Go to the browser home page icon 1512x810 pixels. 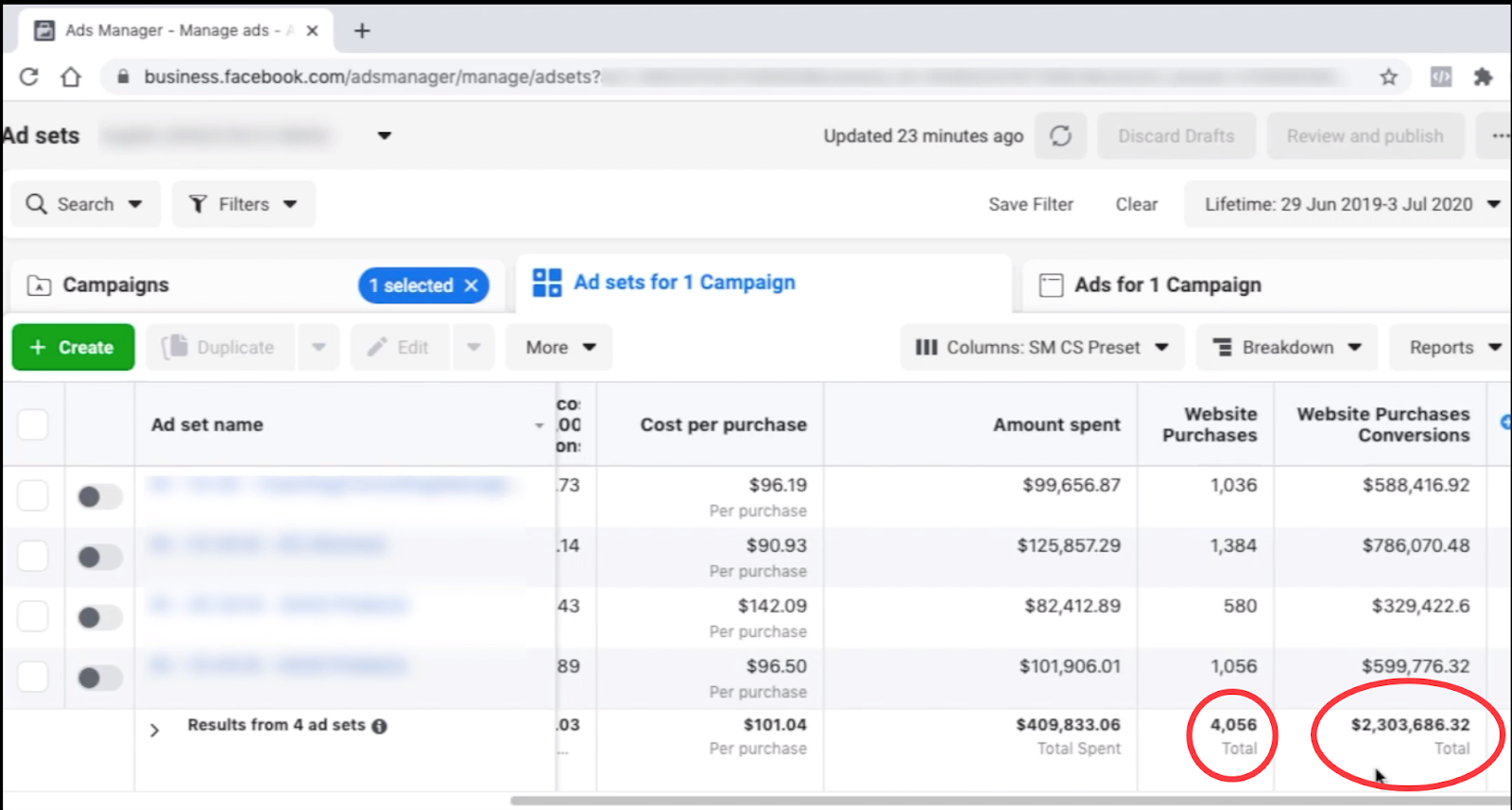tap(71, 77)
